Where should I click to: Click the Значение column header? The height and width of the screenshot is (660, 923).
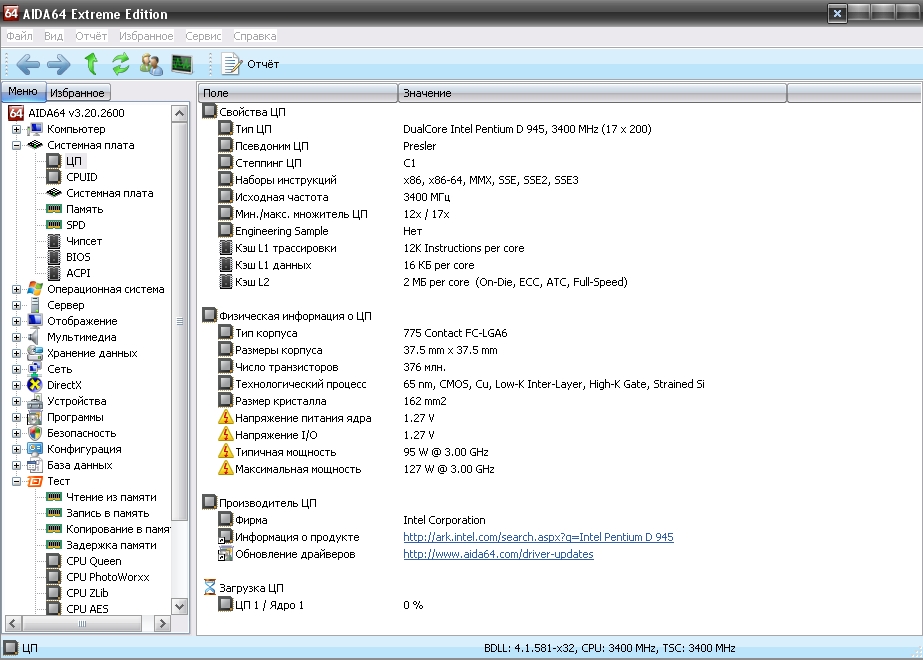tap(592, 93)
